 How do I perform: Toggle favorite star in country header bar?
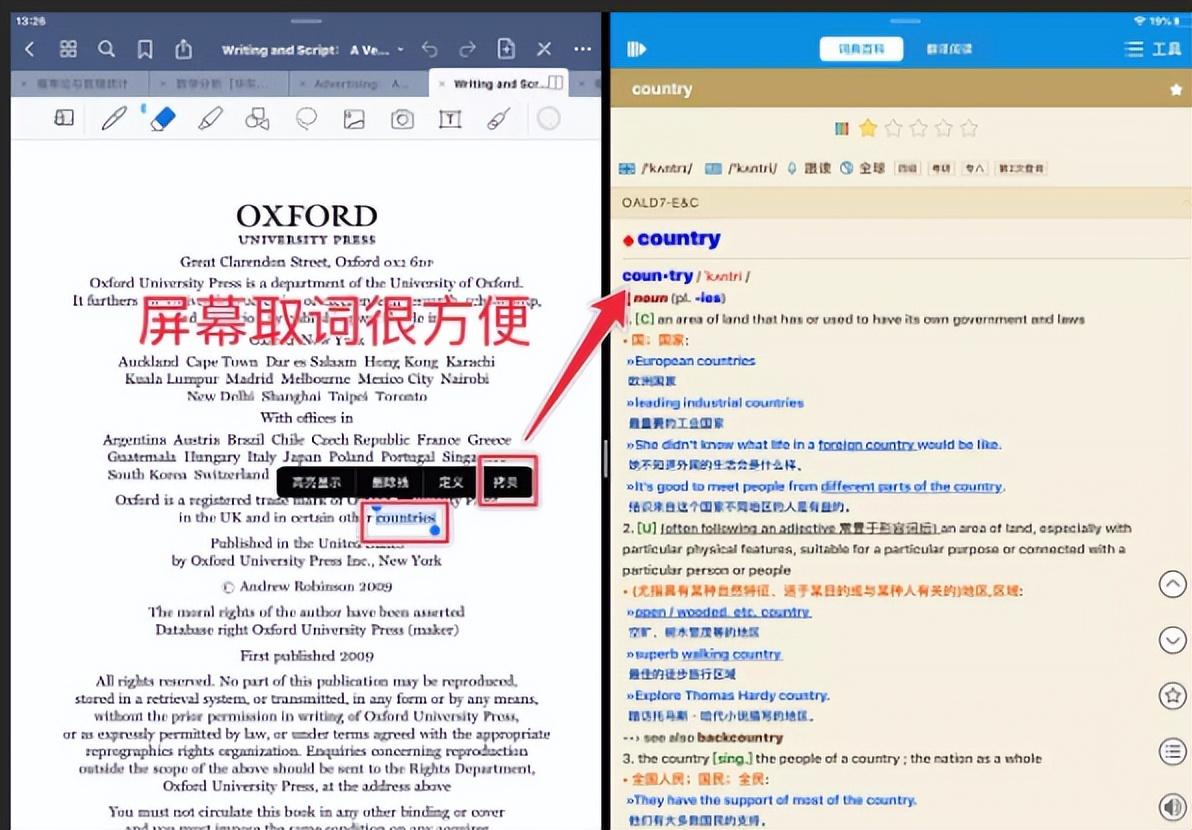coord(1176,90)
